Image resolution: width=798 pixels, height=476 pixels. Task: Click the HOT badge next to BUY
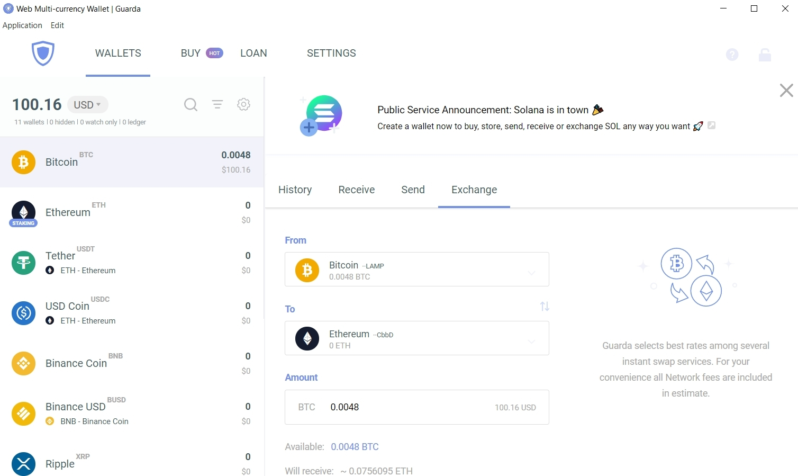214,53
